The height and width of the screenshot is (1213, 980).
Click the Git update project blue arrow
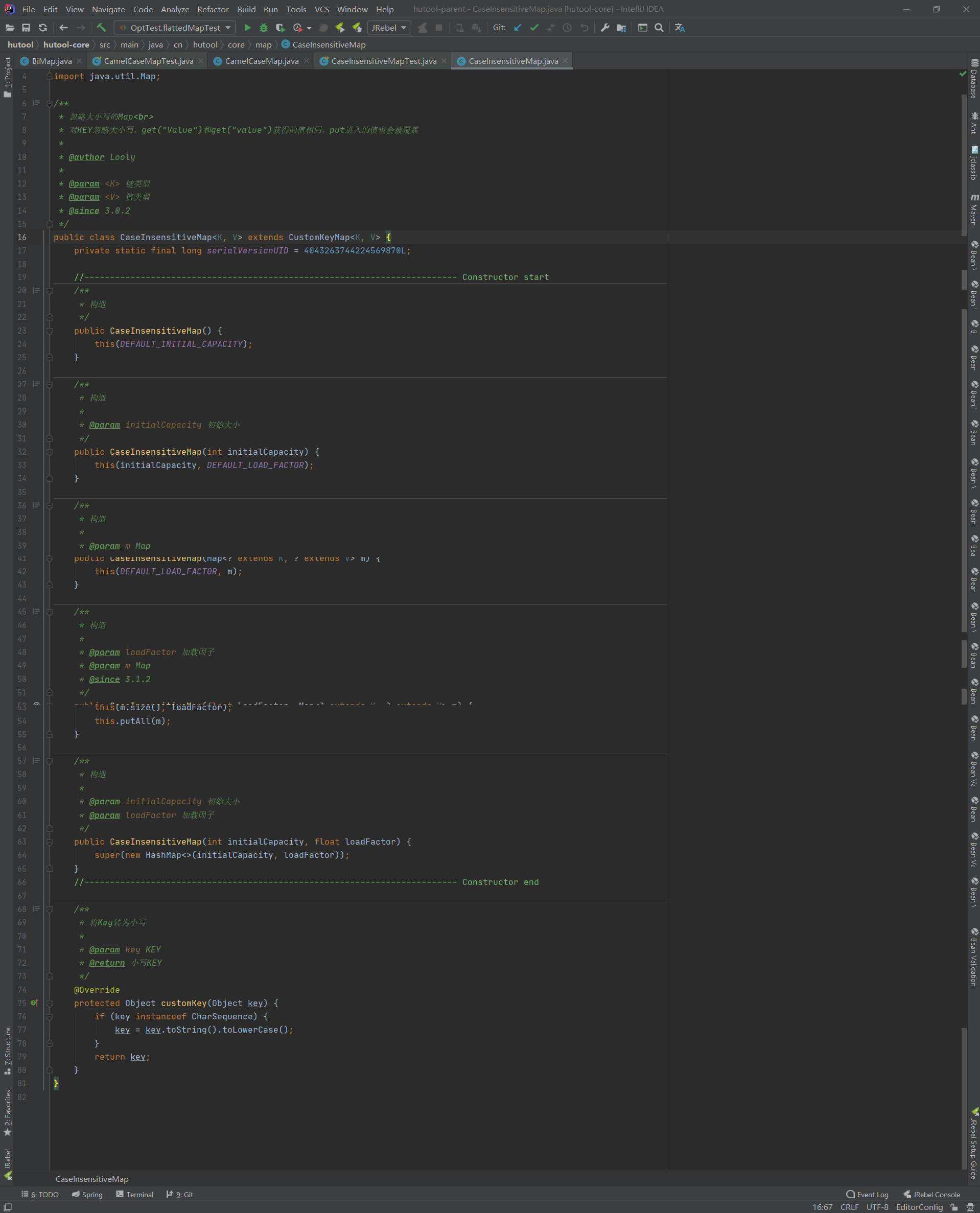pyautogui.click(x=518, y=28)
